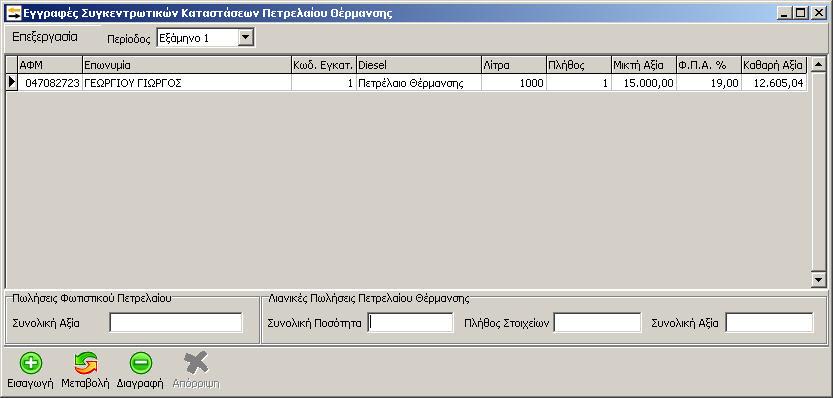Click the green Εισαγωγή plus icon
833x398 pixels.
pos(31,363)
